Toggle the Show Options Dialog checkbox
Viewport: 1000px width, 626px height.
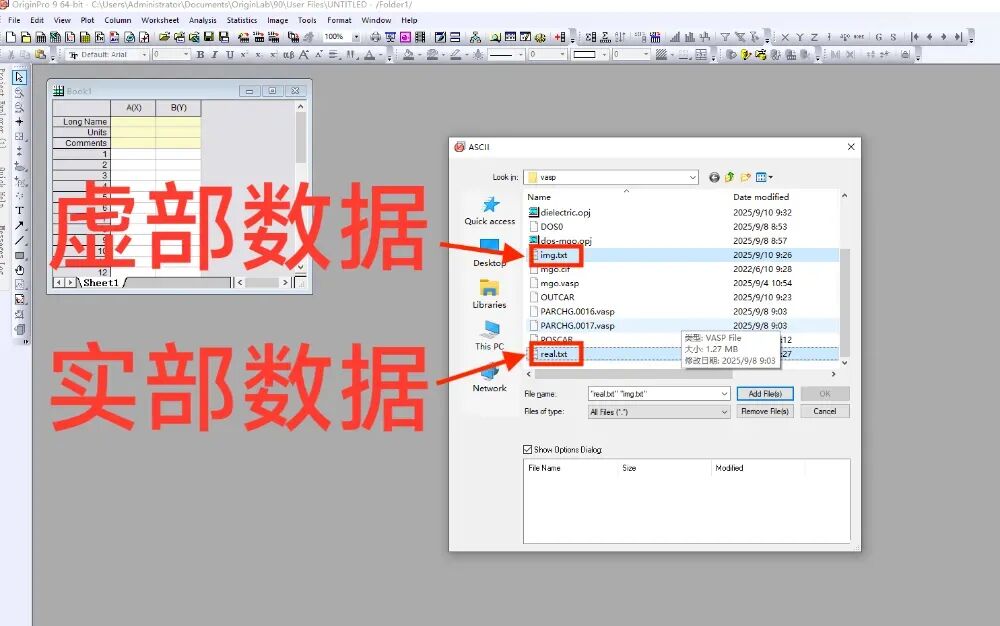pos(528,450)
